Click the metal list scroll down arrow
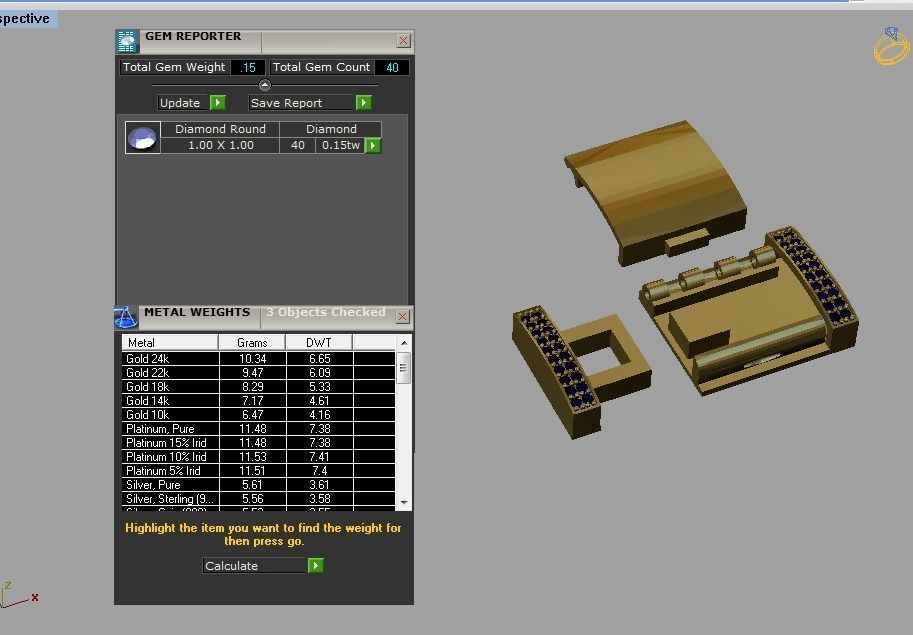This screenshot has height=635, width=913. [404, 502]
